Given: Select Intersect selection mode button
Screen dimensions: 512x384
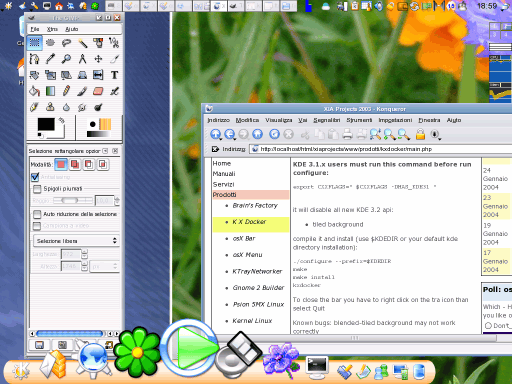Looking at the screenshot, I should click(103, 164).
